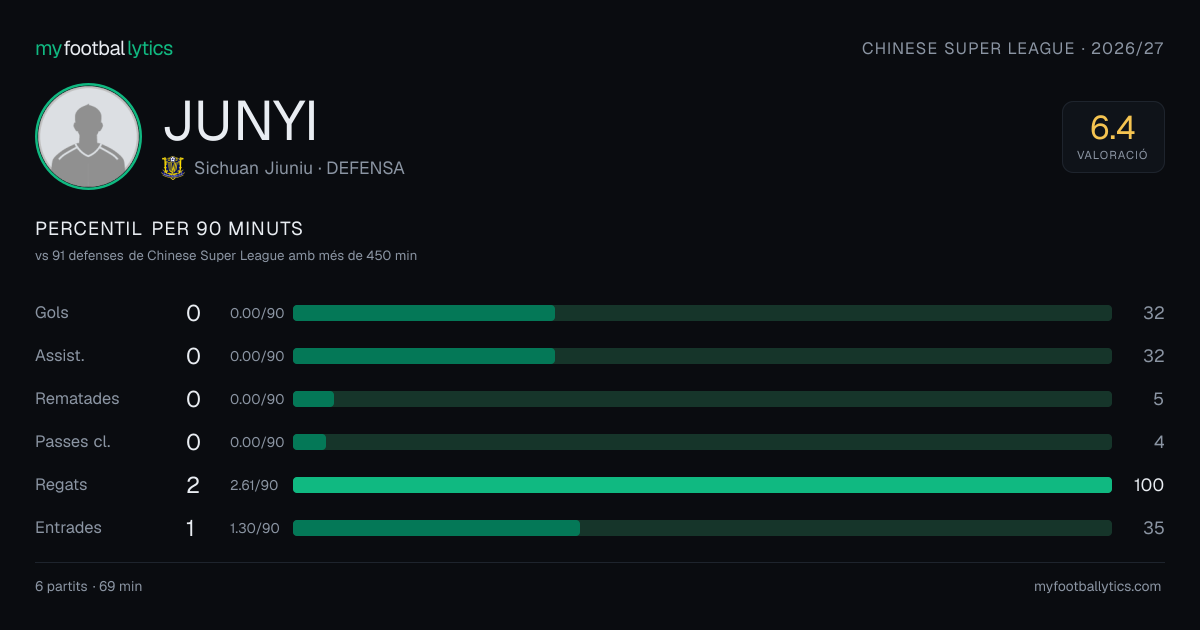Image resolution: width=1200 pixels, height=630 pixels.
Task: Click the Rematades stat label
Action: (x=77, y=399)
